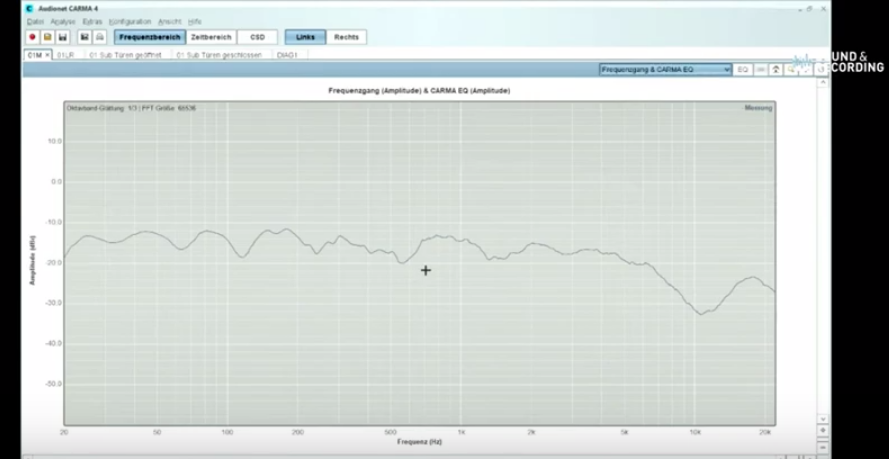
Task: Click the magnifier zoom icon above graph
Action: [791, 69]
